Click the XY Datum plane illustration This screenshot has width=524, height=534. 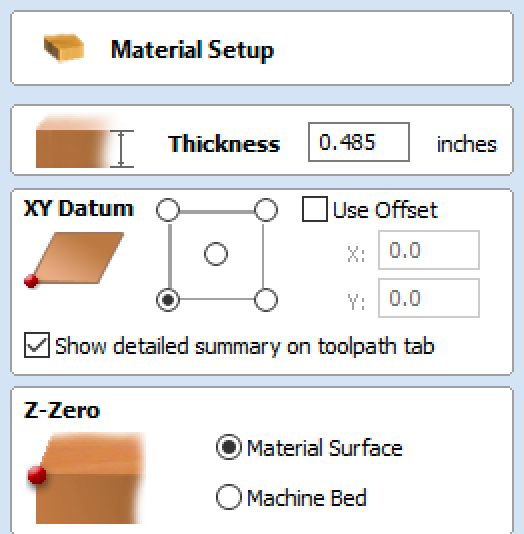(x=74, y=260)
